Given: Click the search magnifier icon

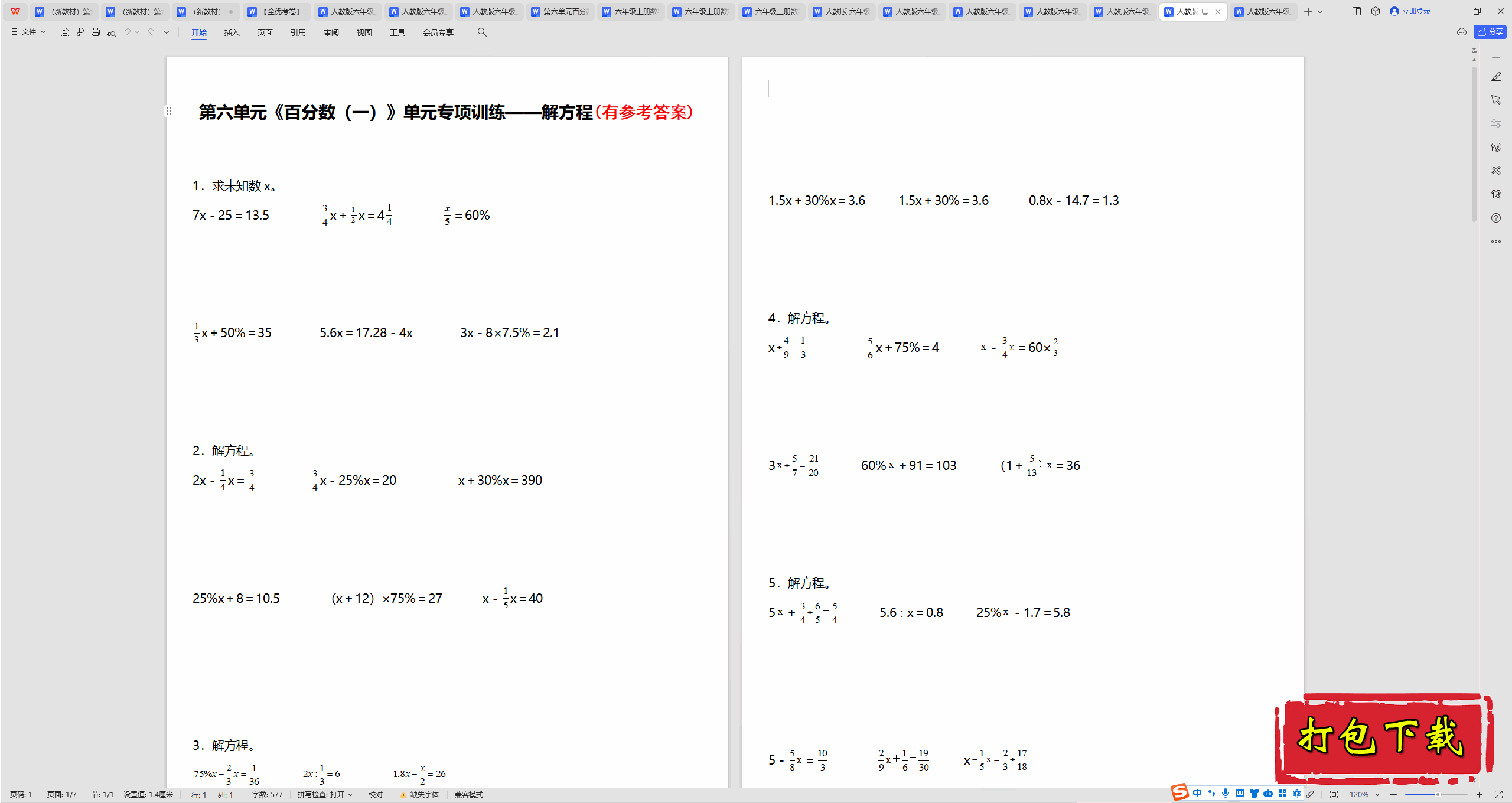Looking at the screenshot, I should click(482, 32).
